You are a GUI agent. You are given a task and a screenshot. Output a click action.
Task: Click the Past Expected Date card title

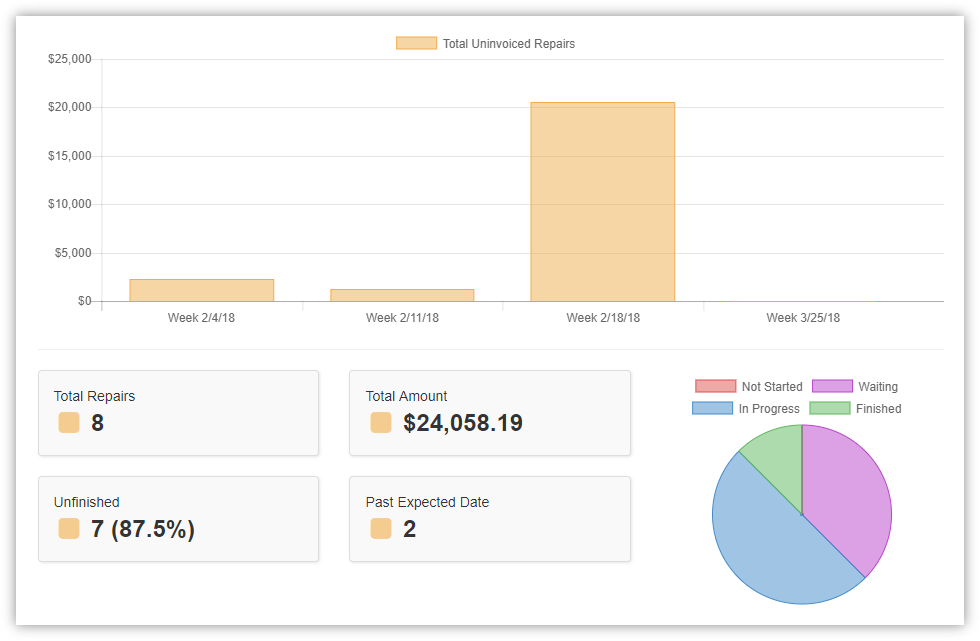coord(428,502)
